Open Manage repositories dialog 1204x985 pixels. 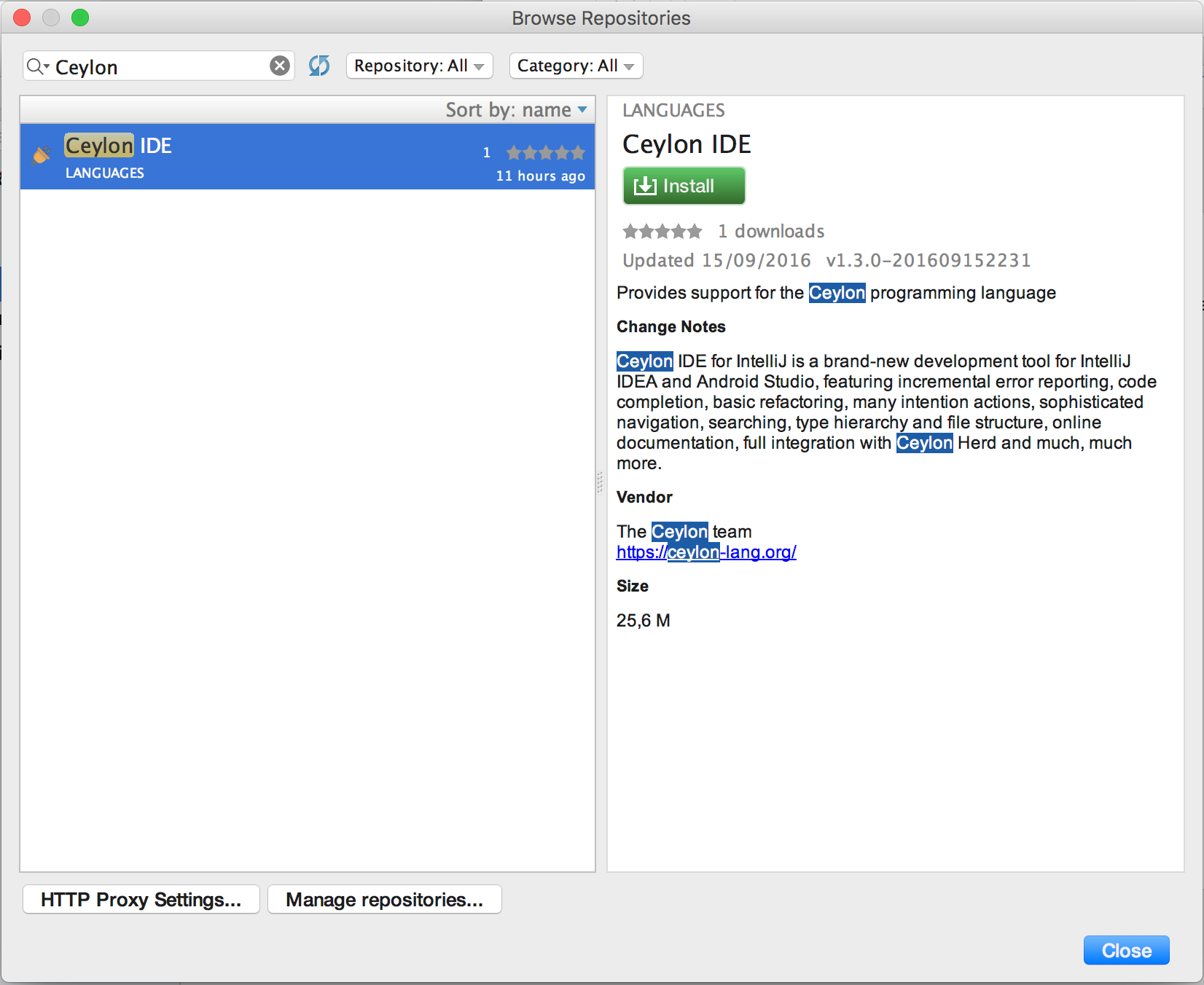[385, 899]
